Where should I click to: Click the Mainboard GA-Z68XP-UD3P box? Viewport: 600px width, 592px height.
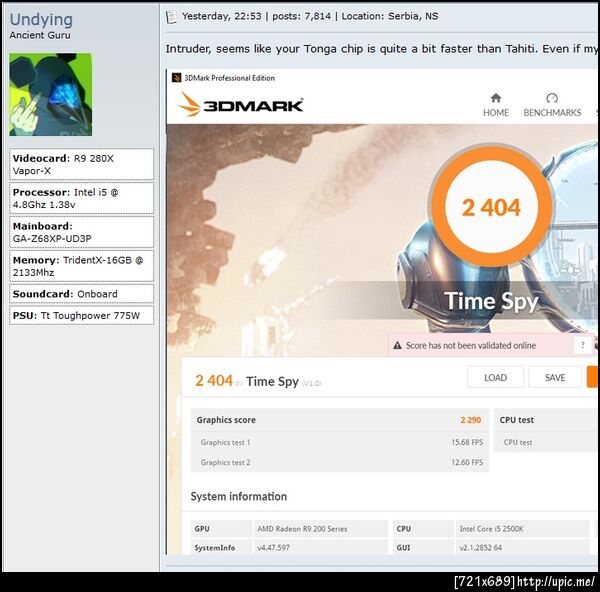point(82,232)
